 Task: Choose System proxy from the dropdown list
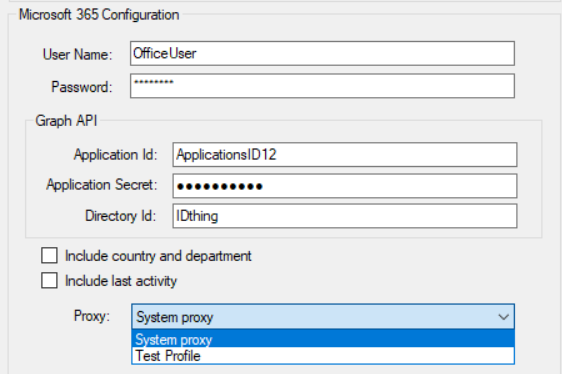coord(323,339)
